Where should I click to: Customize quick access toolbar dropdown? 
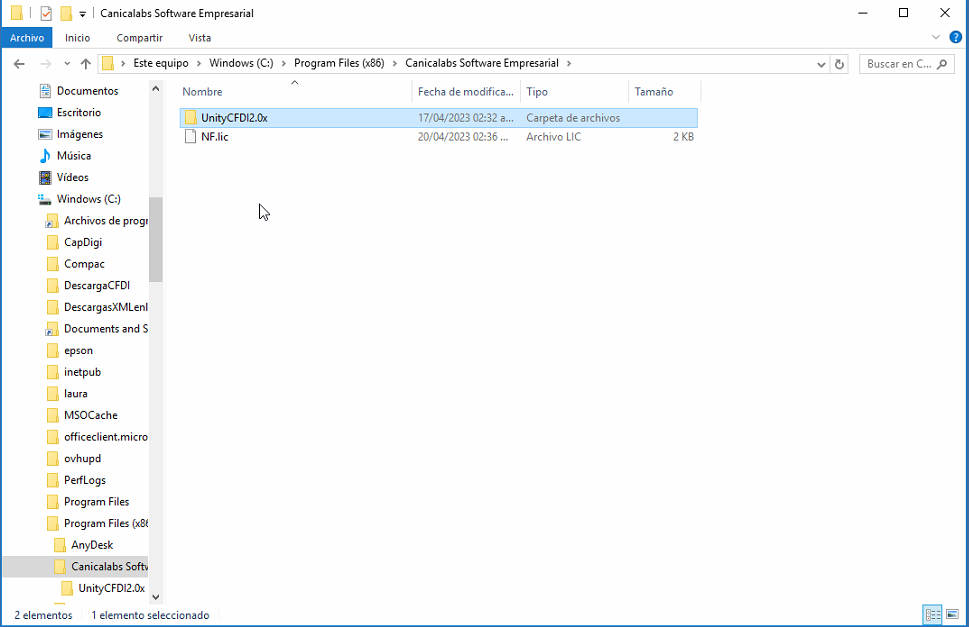82,14
